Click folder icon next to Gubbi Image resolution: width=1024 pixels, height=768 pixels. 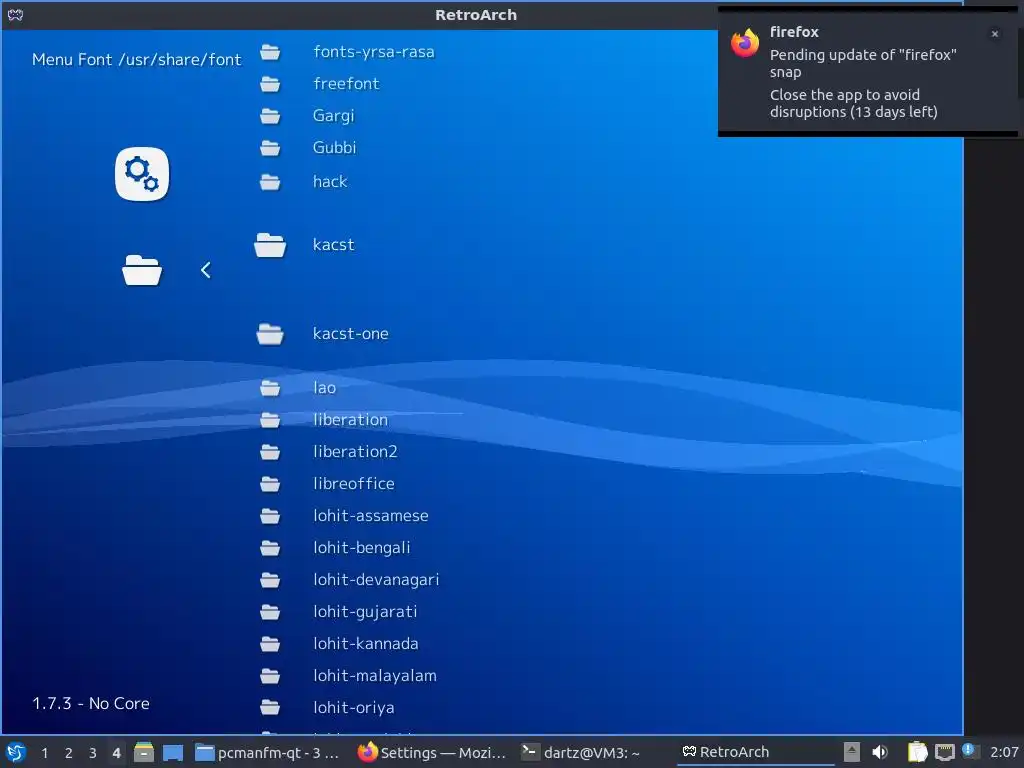pos(270,148)
